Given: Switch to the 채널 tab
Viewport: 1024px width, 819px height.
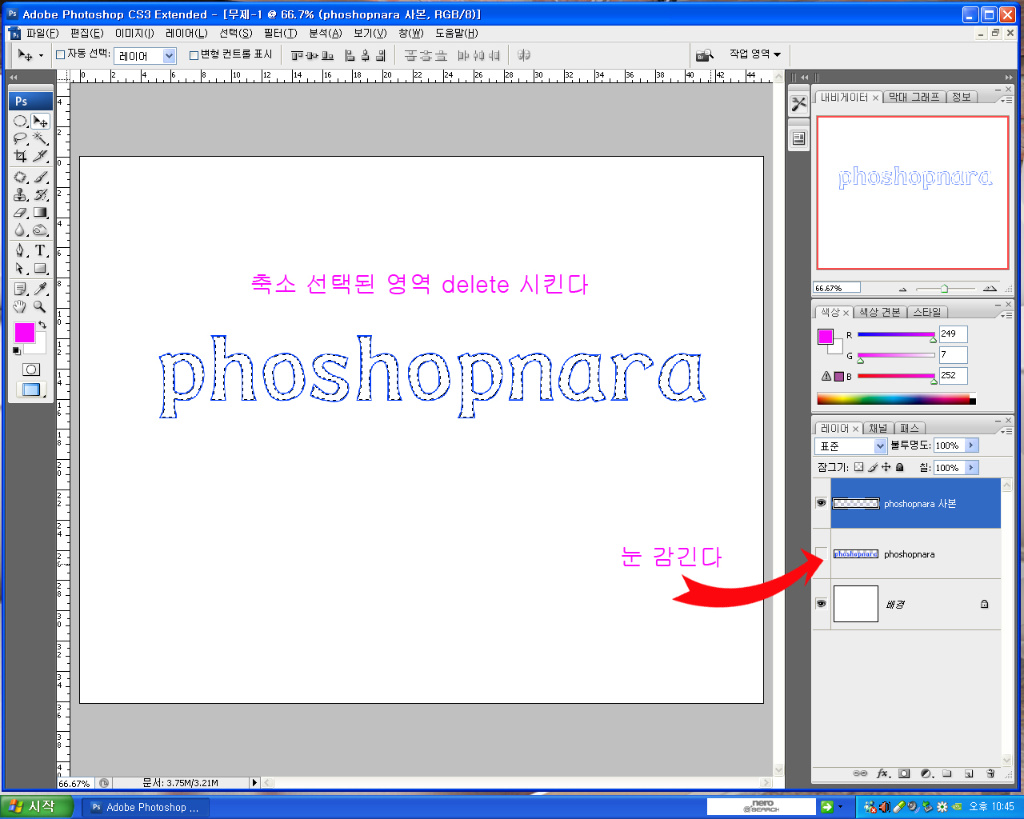Looking at the screenshot, I should click(x=878, y=428).
